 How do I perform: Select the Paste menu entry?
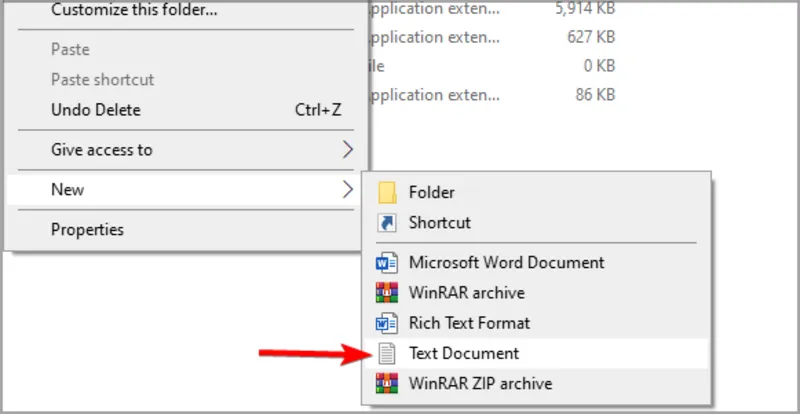70,49
